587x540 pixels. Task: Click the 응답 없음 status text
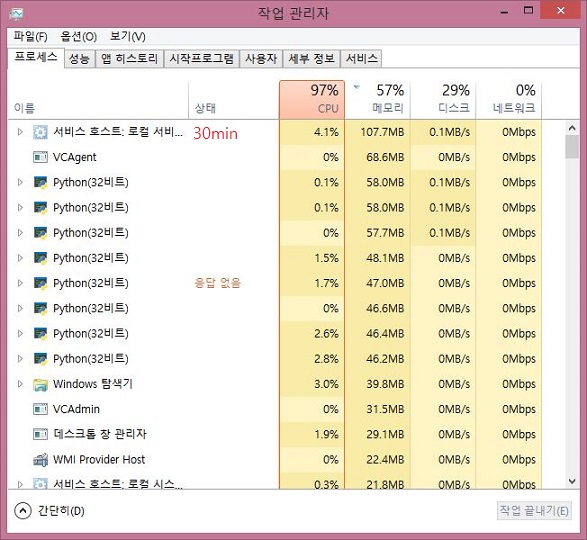218,283
